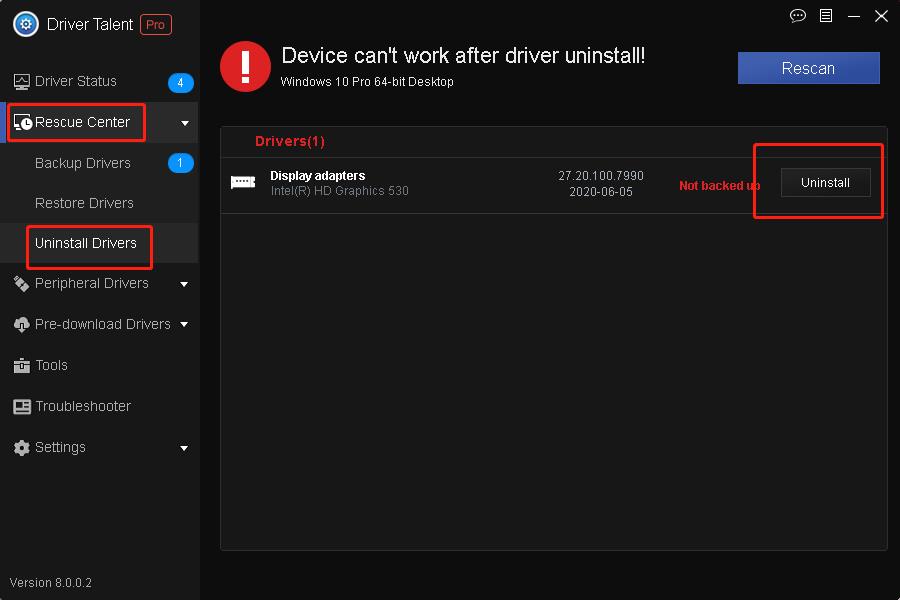Open the feedback chat bubble icon
The image size is (900, 600).
pyautogui.click(x=797, y=16)
